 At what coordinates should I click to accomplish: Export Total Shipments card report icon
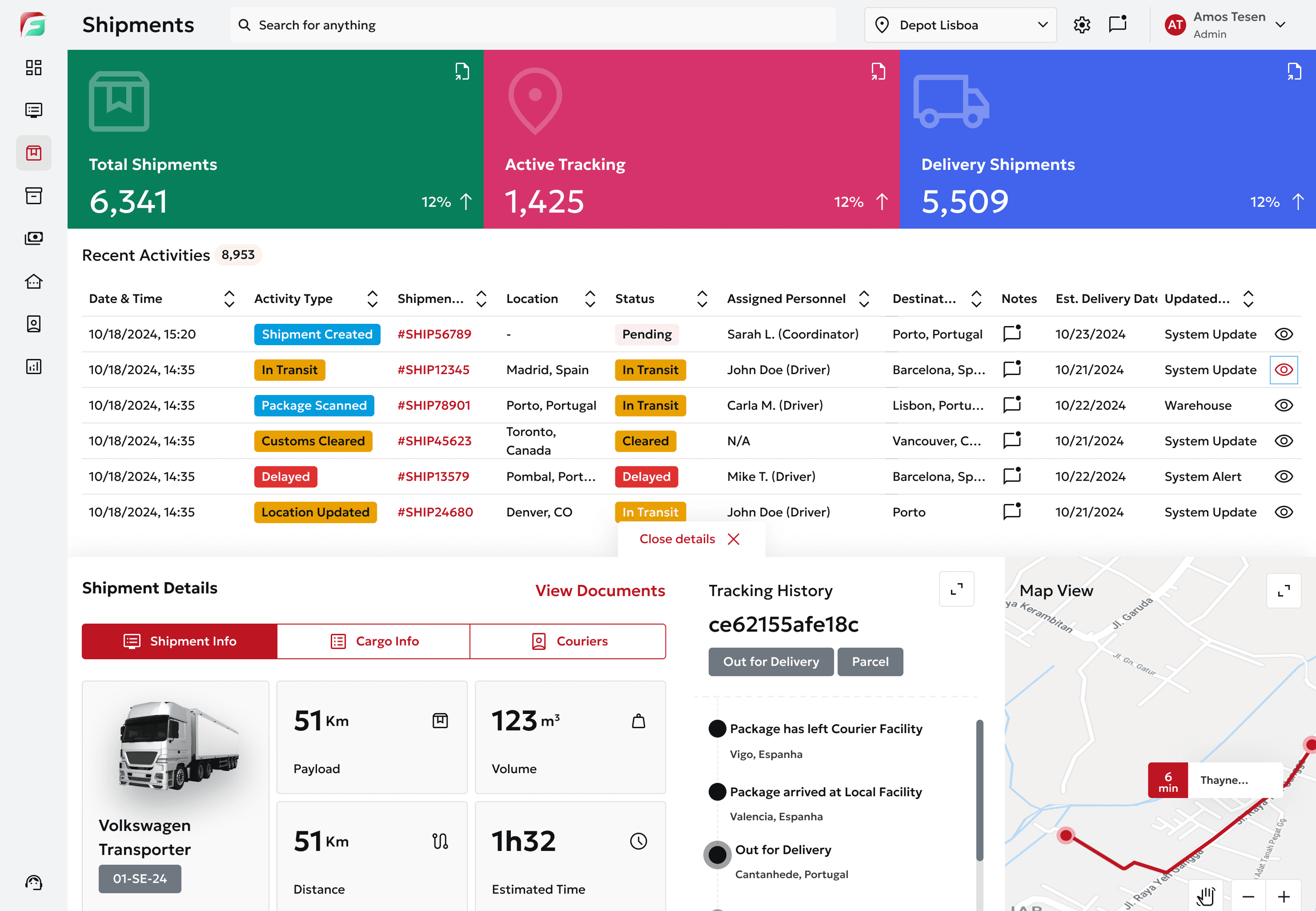462,72
